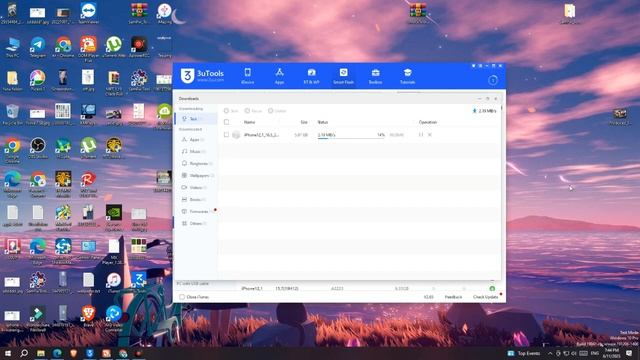Switch to 3uTools in the taskbar
This screenshot has height=360, width=640.
90,353
